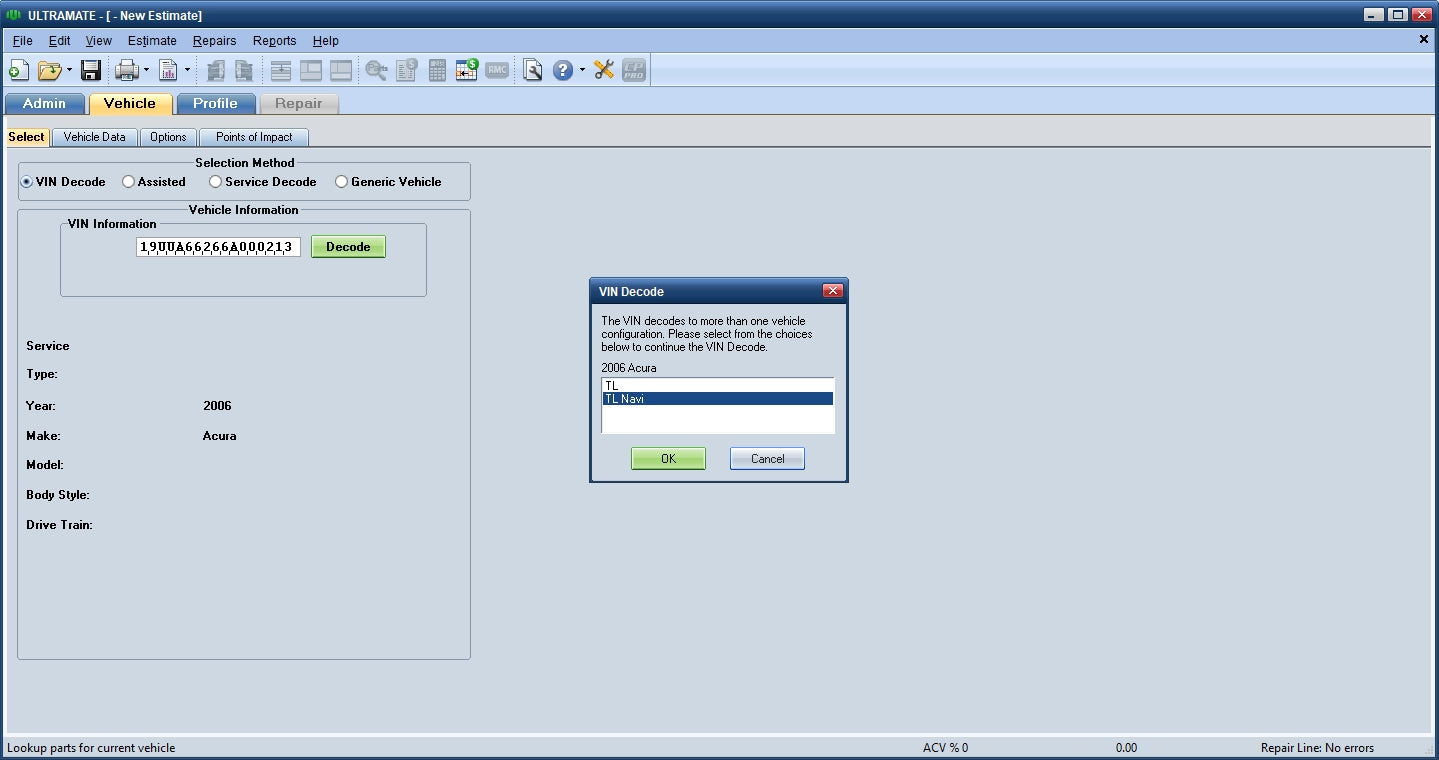Select the TL list item
The width and height of the screenshot is (1439, 760).
[x=718, y=385]
